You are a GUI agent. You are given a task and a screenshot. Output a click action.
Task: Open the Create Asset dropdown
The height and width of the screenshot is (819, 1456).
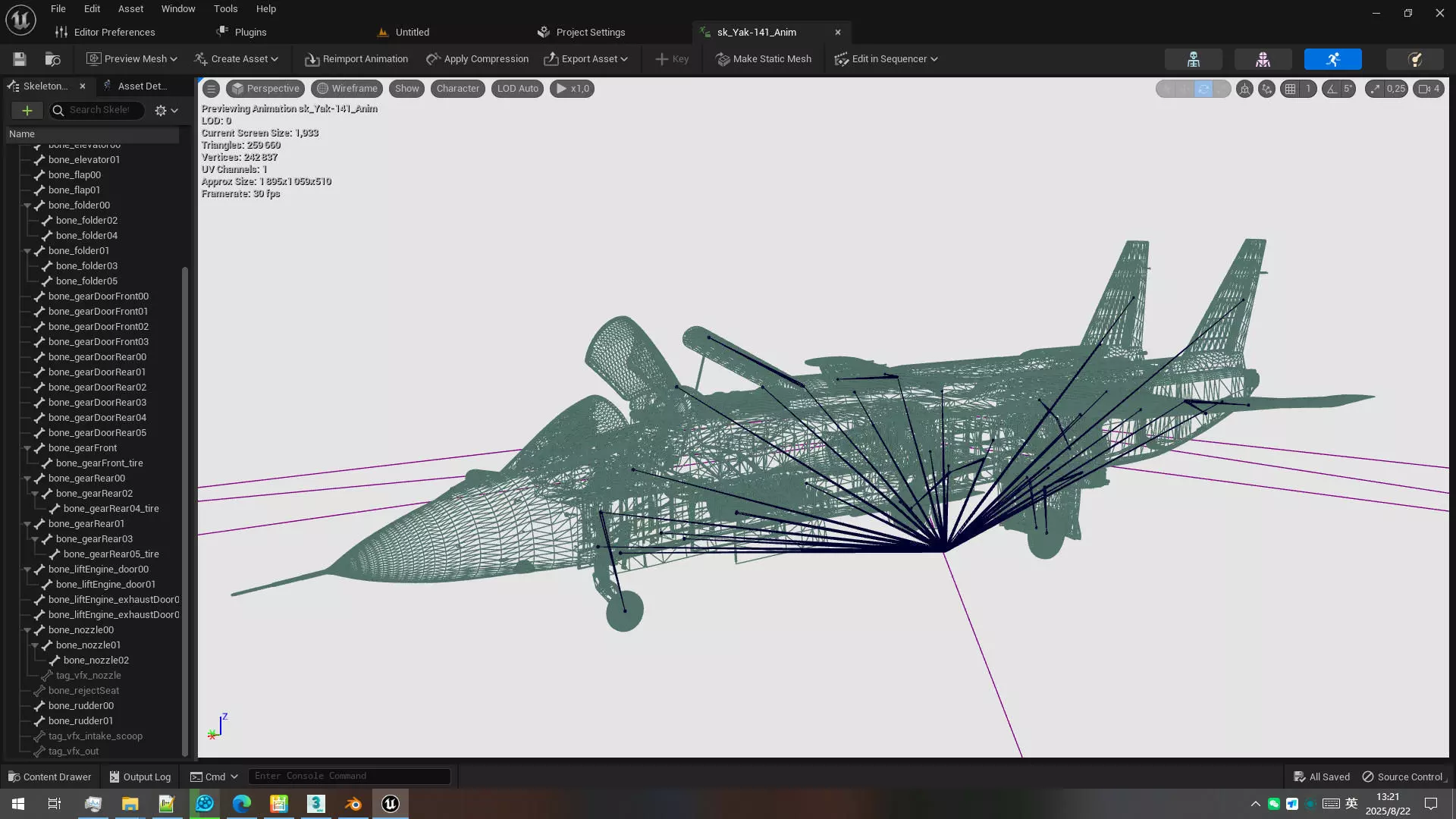pos(236,59)
